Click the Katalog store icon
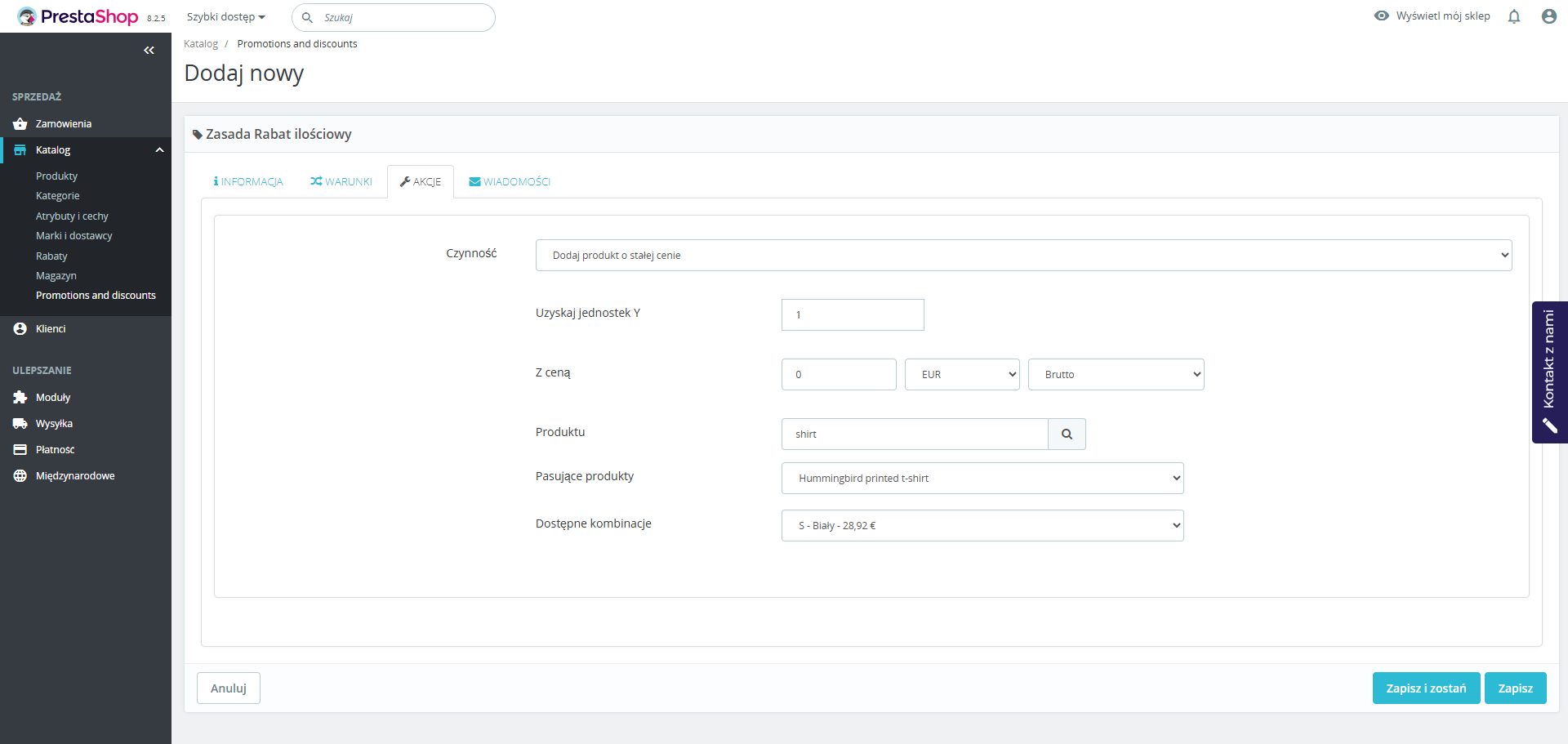 pyautogui.click(x=20, y=150)
